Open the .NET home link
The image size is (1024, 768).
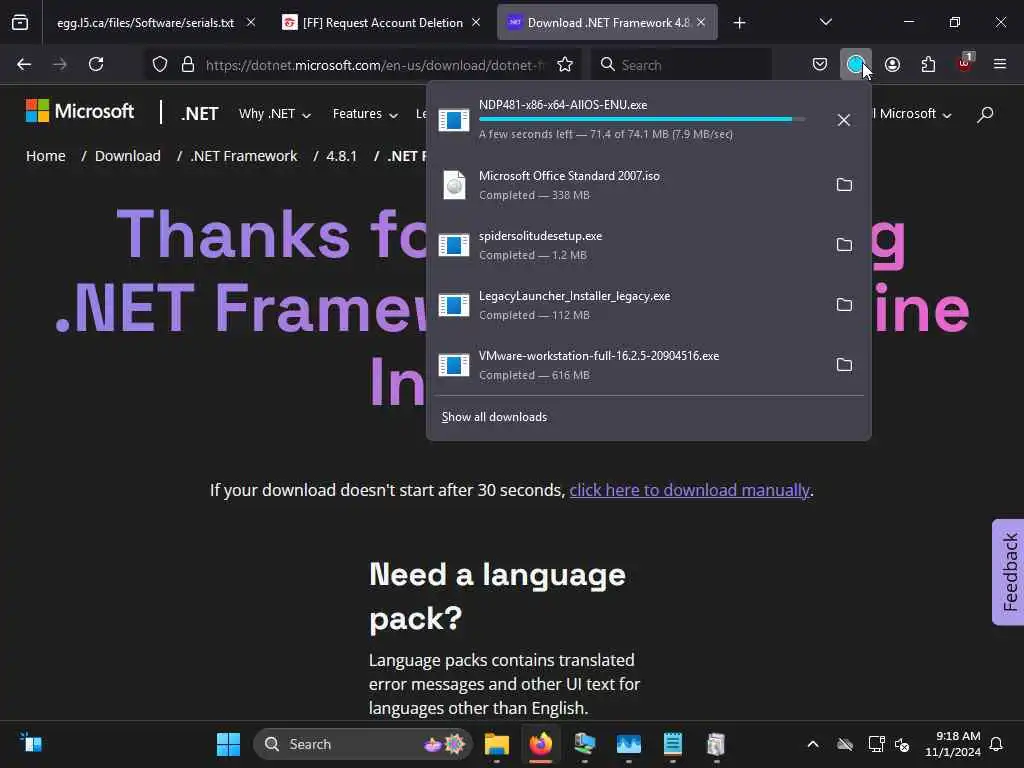coord(199,114)
